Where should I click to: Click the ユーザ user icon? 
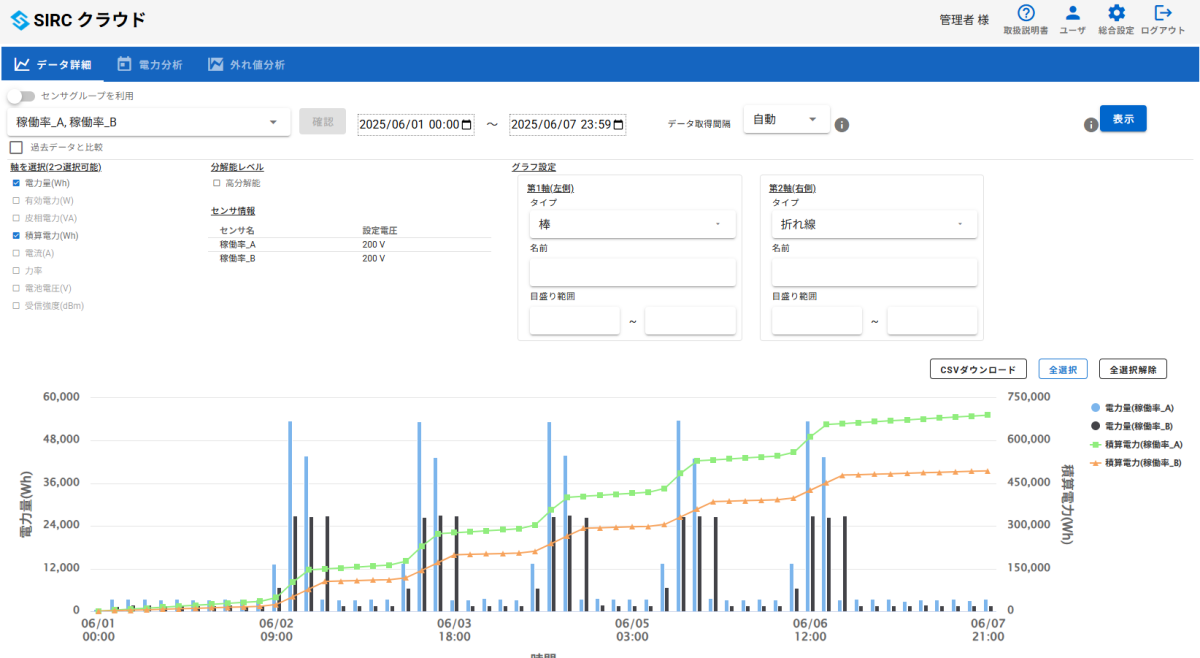coord(1072,14)
